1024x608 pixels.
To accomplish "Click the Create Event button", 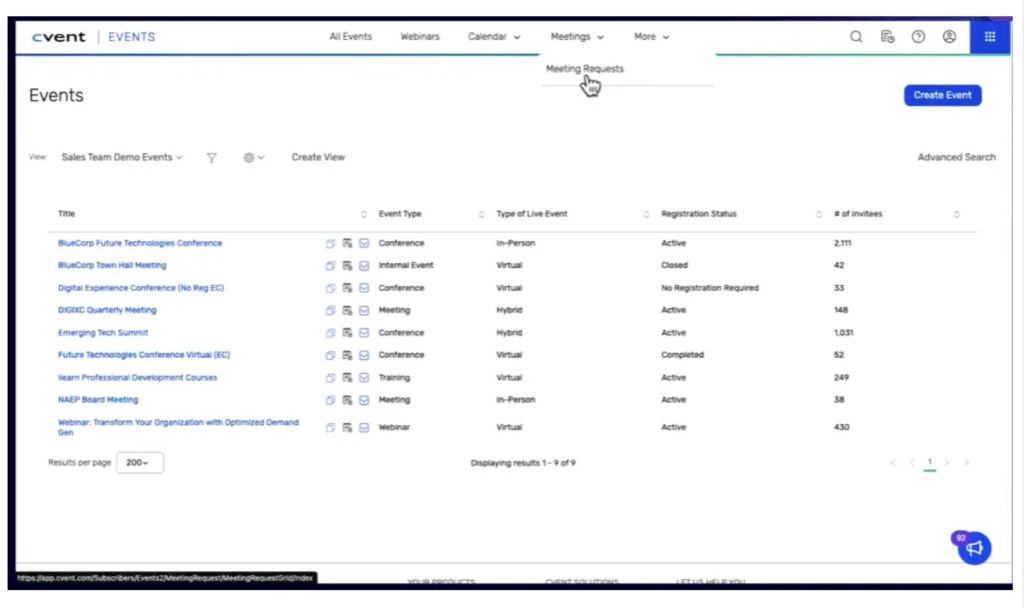I will pyautogui.click(x=942, y=95).
